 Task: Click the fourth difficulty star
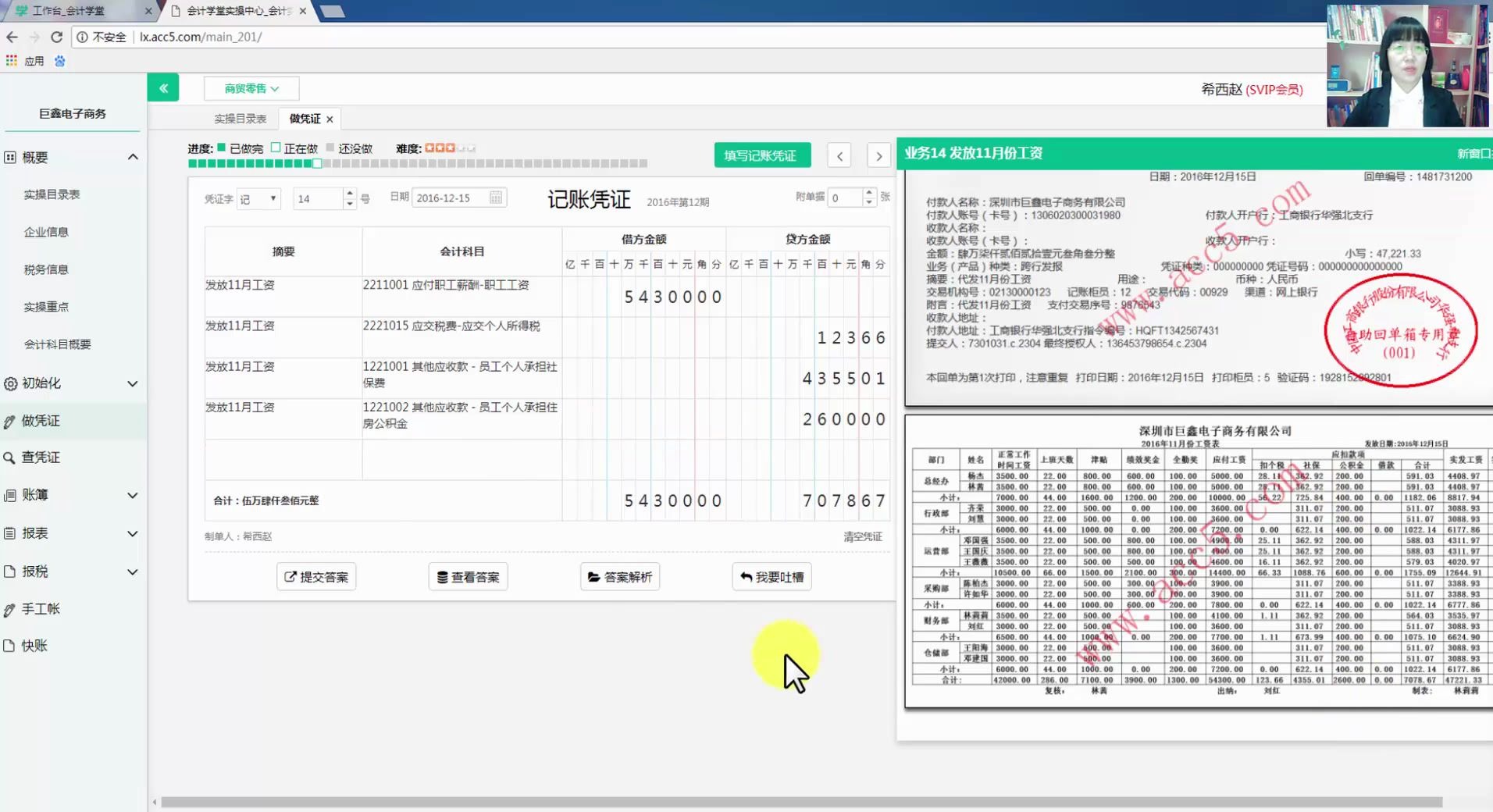coord(460,147)
